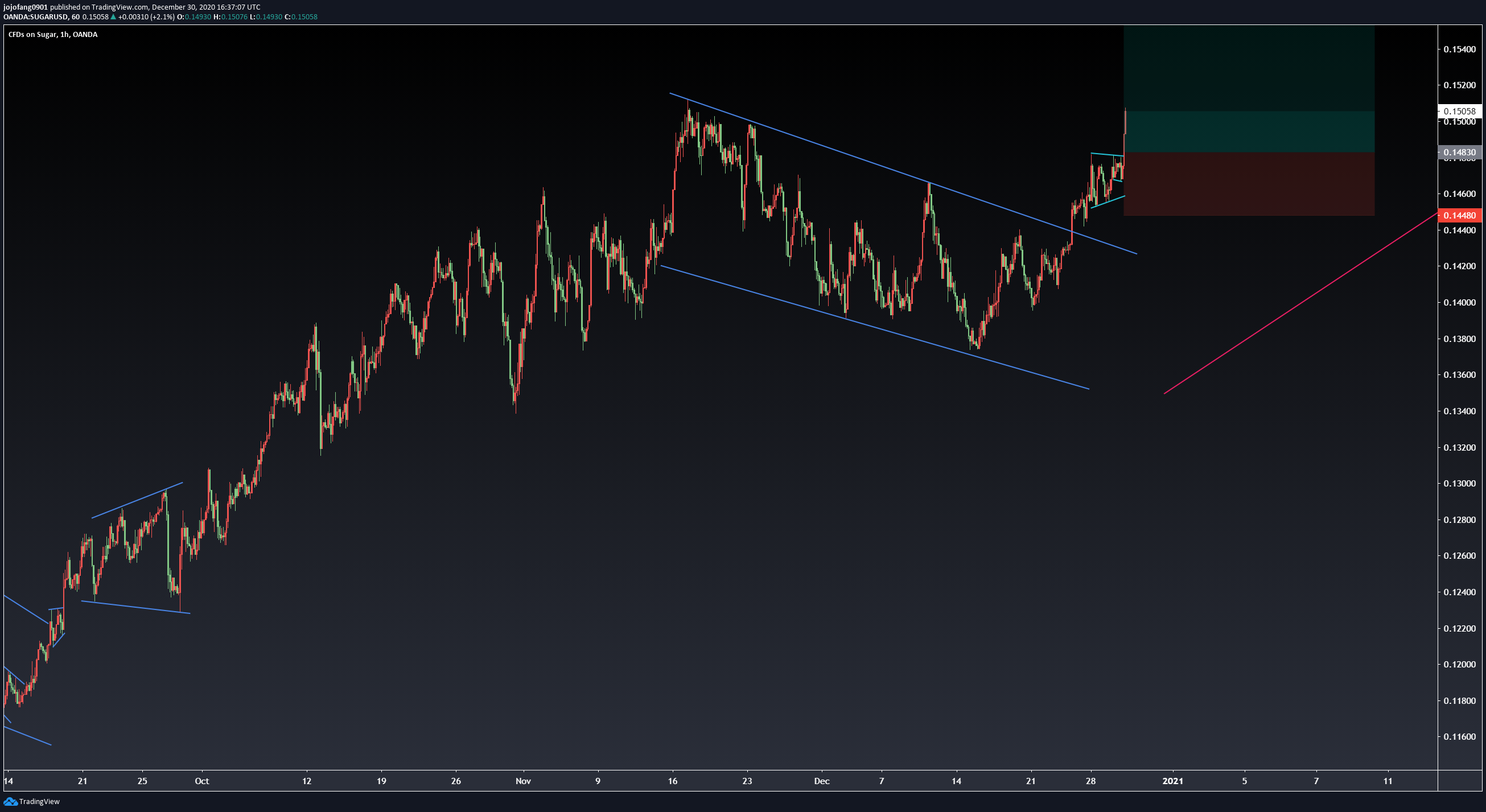The height and width of the screenshot is (812, 1486).
Task: Click the 0.14600 price axis label
Action: pos(1459,194)
